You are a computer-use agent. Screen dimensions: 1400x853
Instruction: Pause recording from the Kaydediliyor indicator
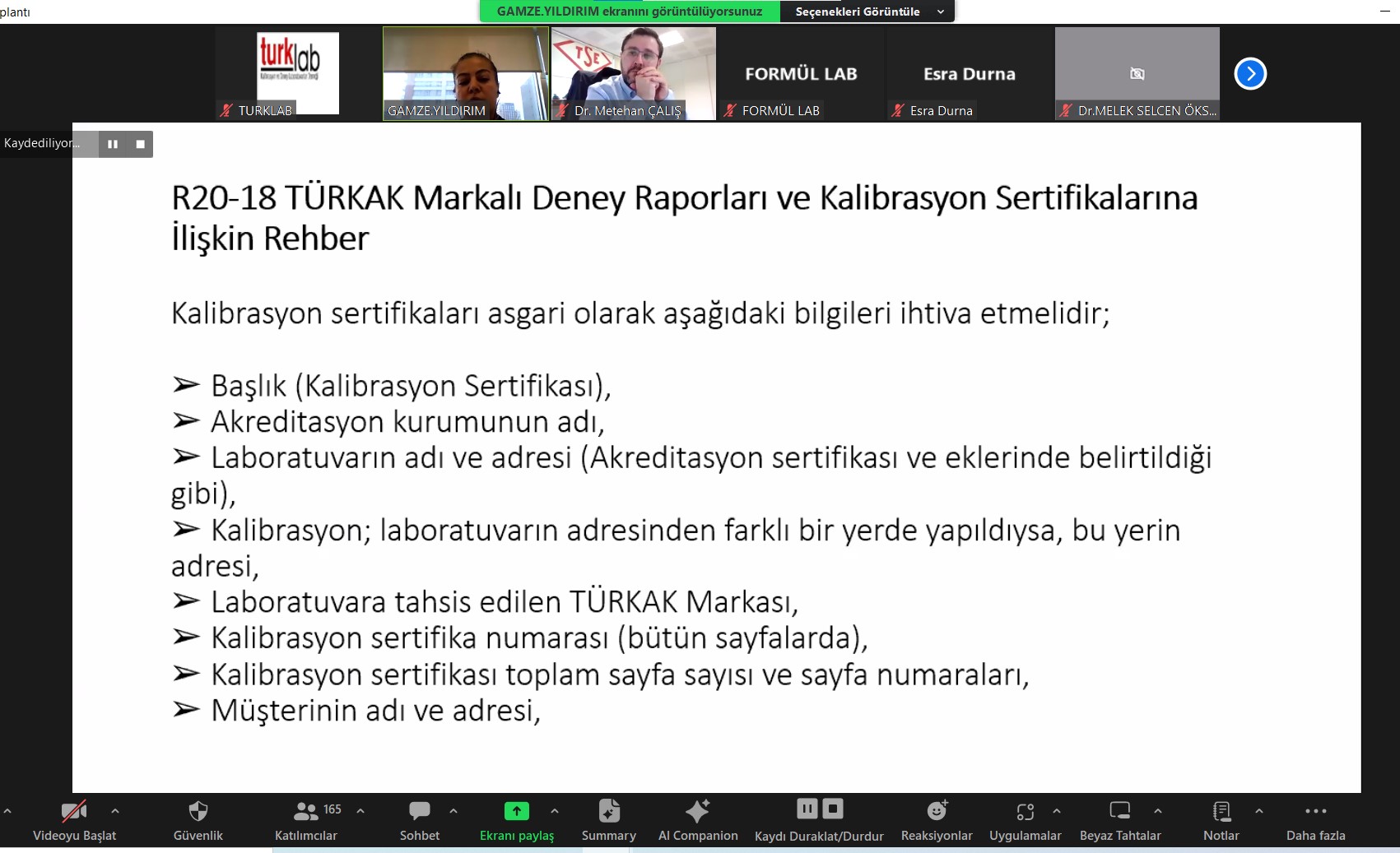click(113, 144)
